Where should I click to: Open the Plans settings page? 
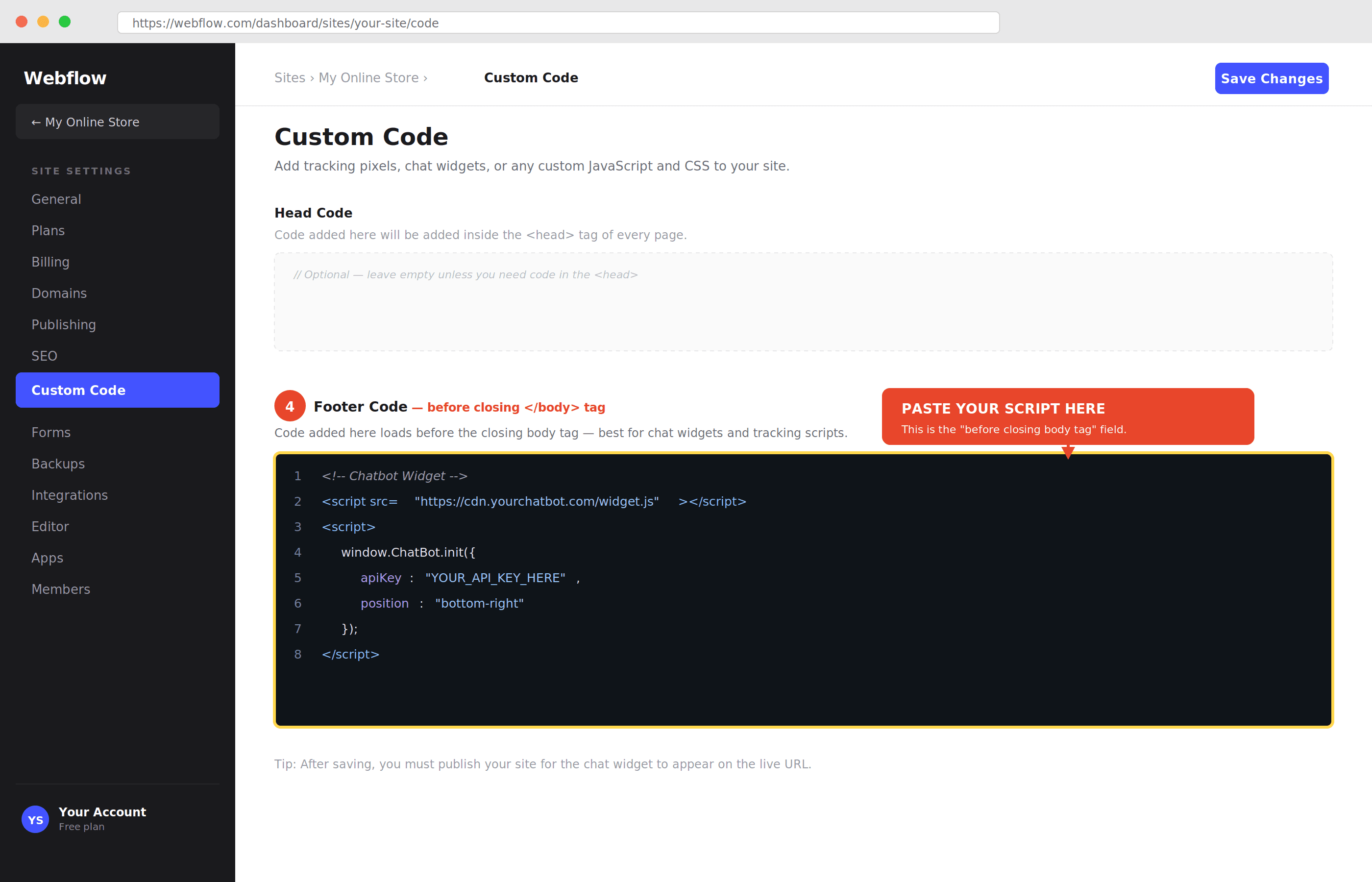click(48, 230)
